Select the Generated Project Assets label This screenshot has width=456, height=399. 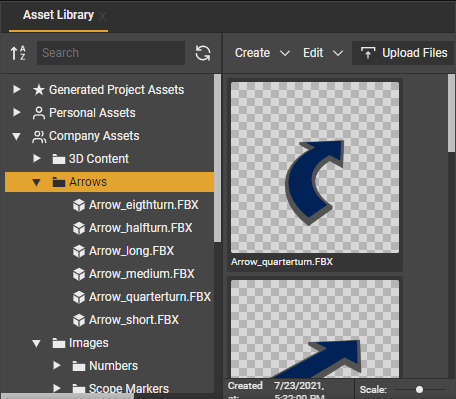[x=116, y=90]
